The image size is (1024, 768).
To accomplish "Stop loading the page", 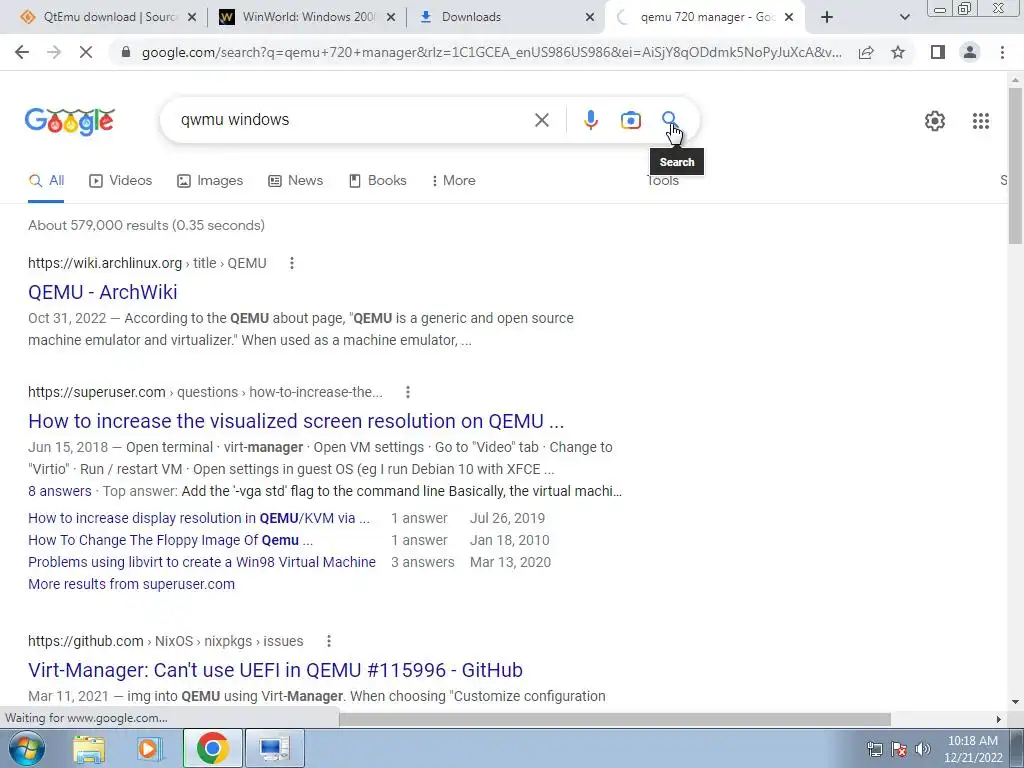I will click(x=86, y=52).
